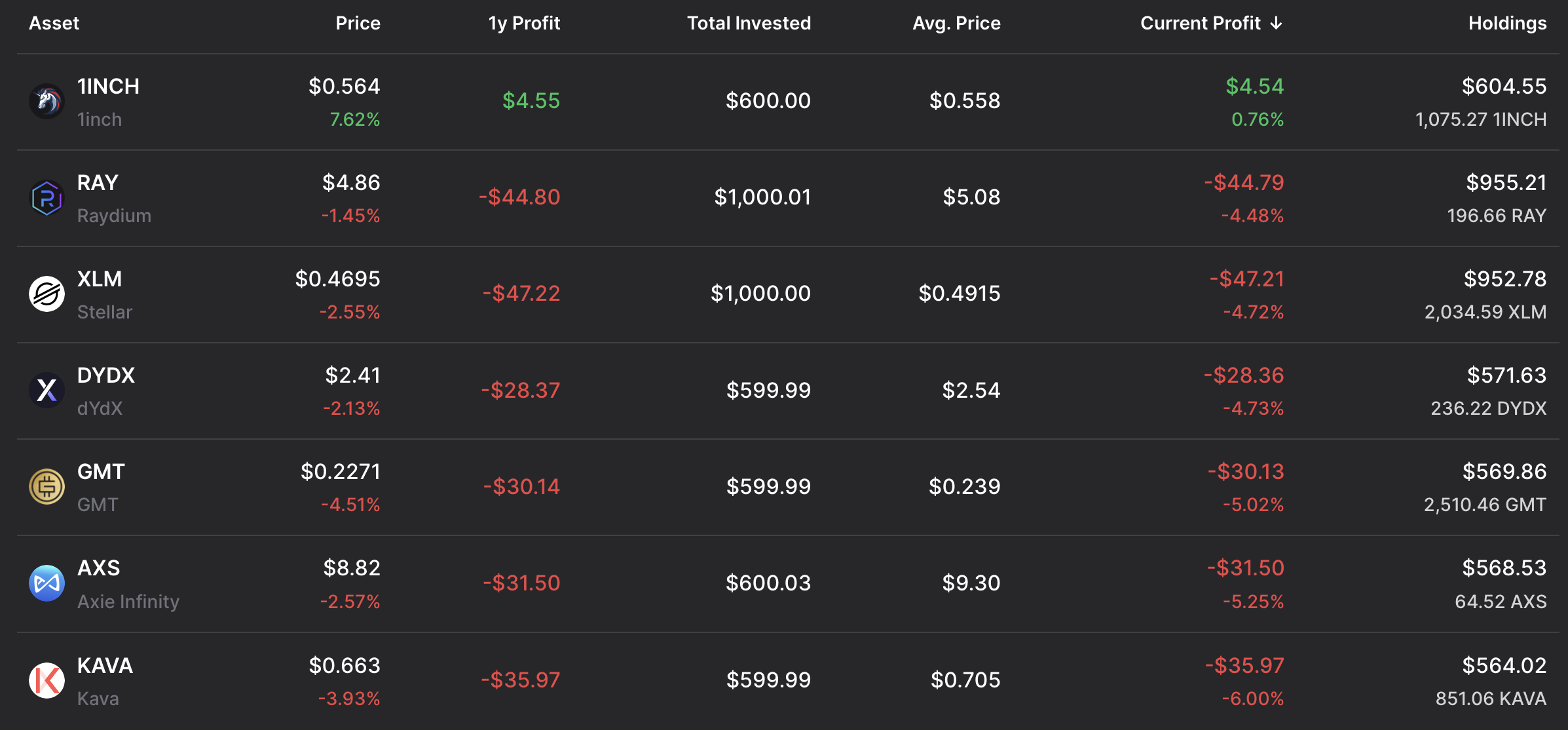Viewport: 1568px width, 730px height.
Task: Click AXS total invested $600.03
Action: point(768,583)
